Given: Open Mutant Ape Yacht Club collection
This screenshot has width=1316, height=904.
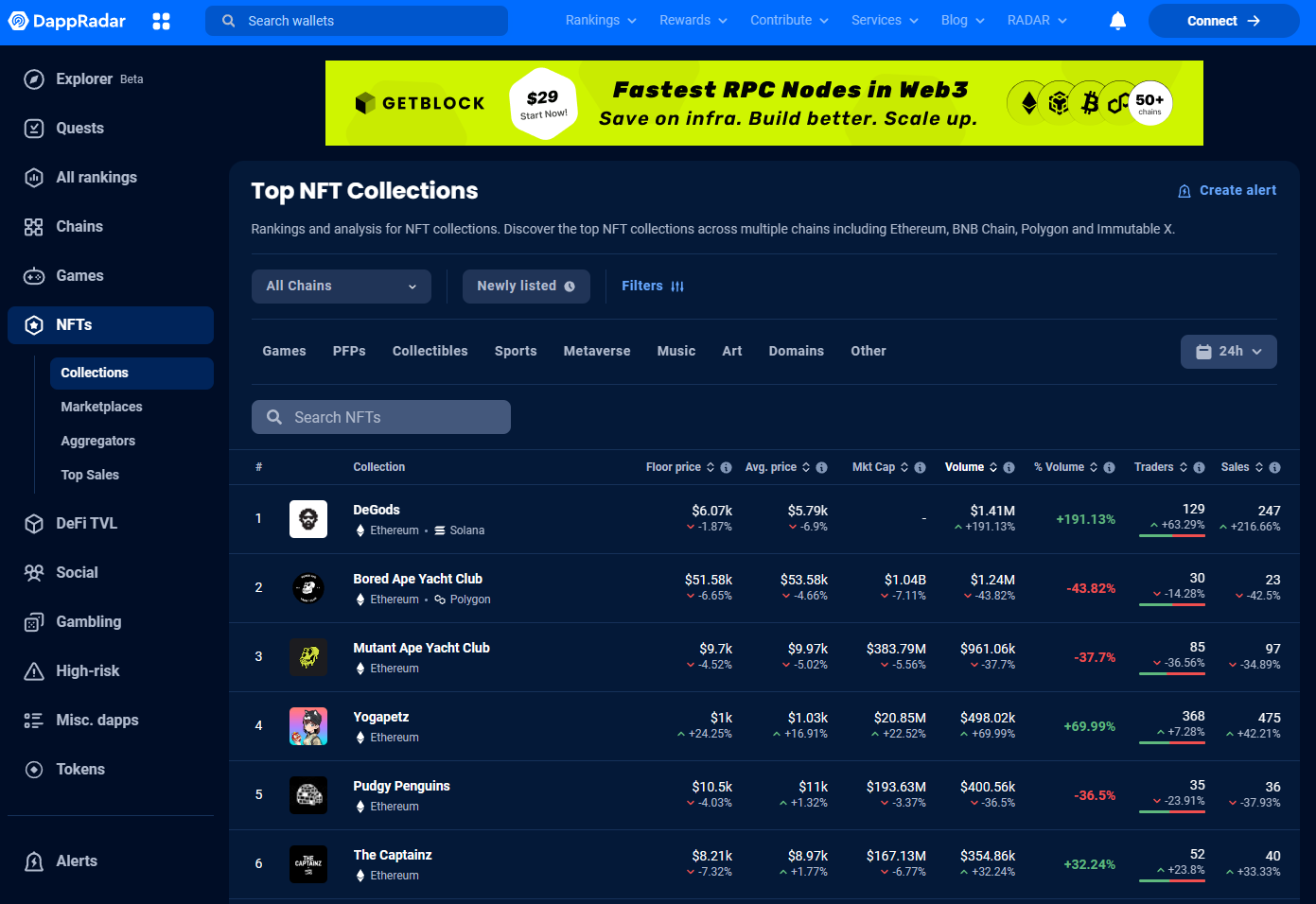Looking at the screenshot, I should point(421,648).
